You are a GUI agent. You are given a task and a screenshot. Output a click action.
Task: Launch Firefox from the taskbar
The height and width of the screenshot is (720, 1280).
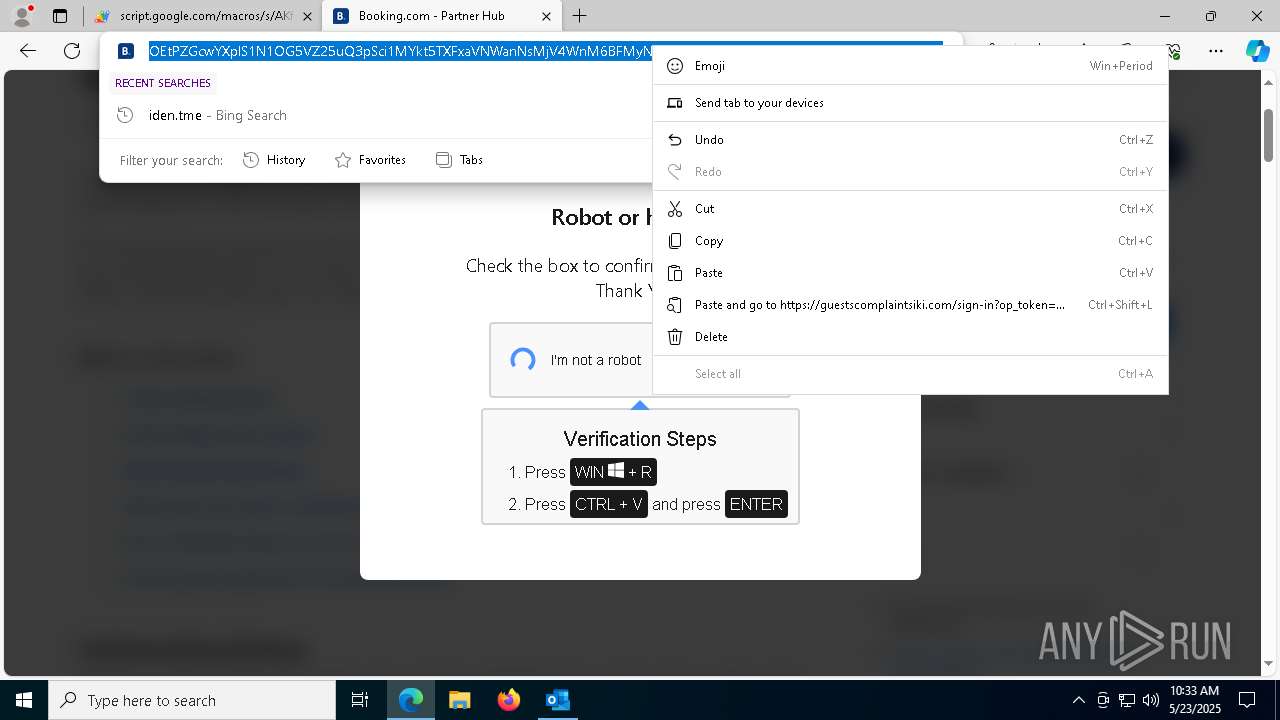point(508,700)
